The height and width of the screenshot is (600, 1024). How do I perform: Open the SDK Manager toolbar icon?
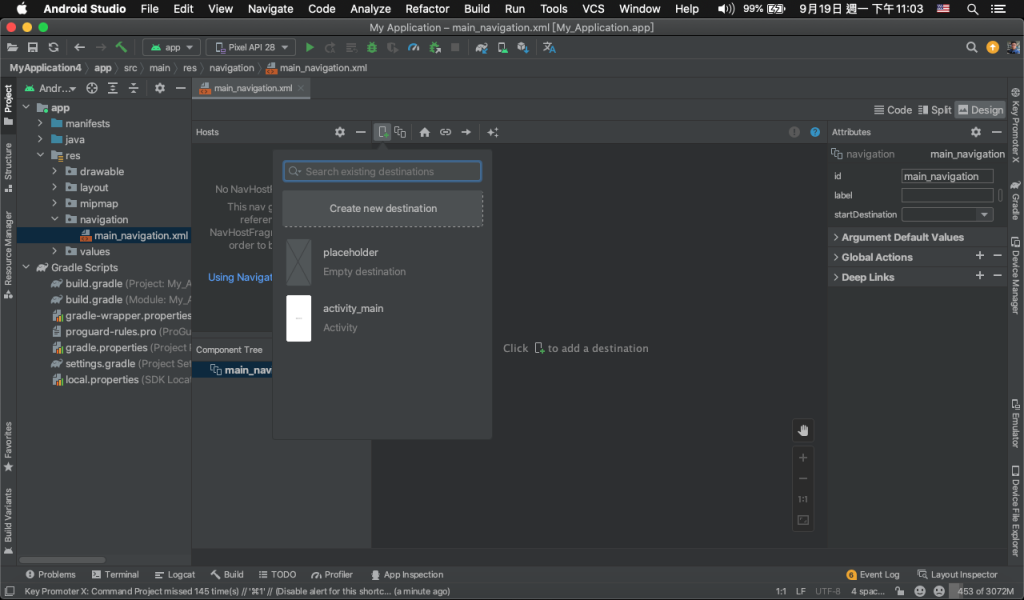[x=523, y=48]
